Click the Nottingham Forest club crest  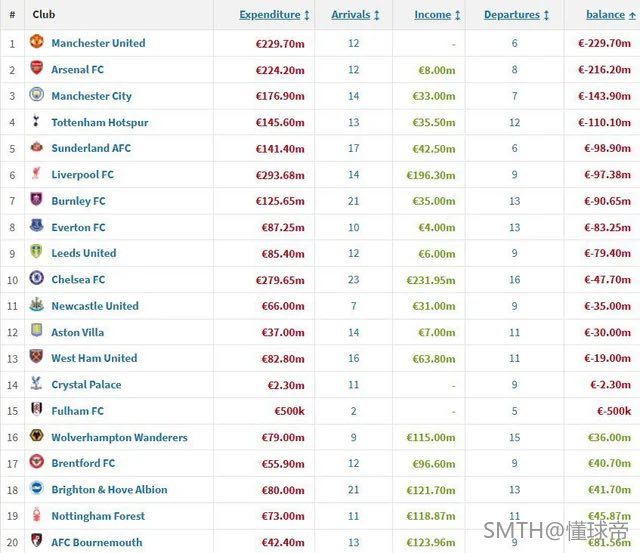tap(36, 514)
